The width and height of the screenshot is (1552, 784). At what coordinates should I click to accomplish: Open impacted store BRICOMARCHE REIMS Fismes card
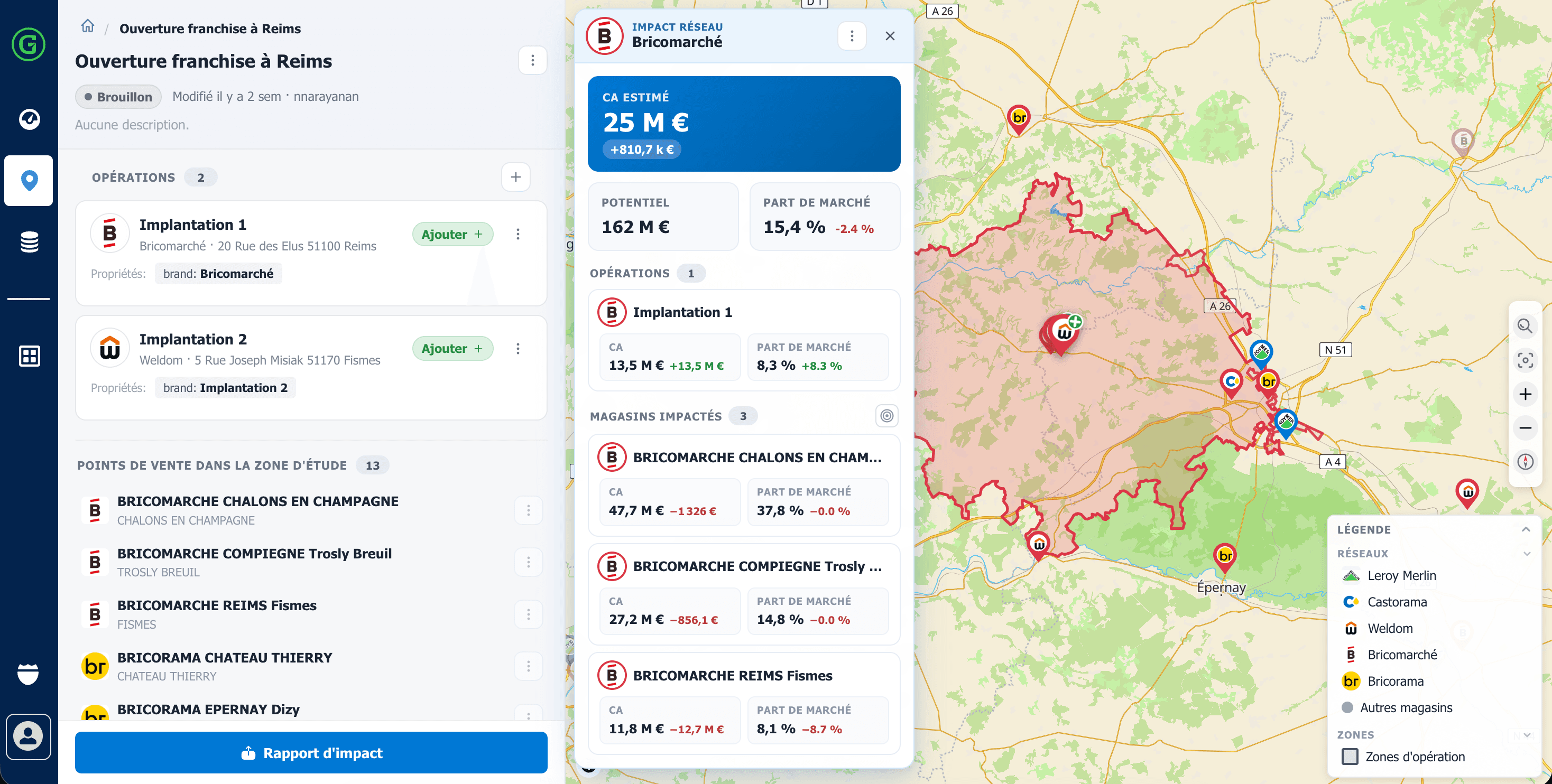(x=744, y=703)
